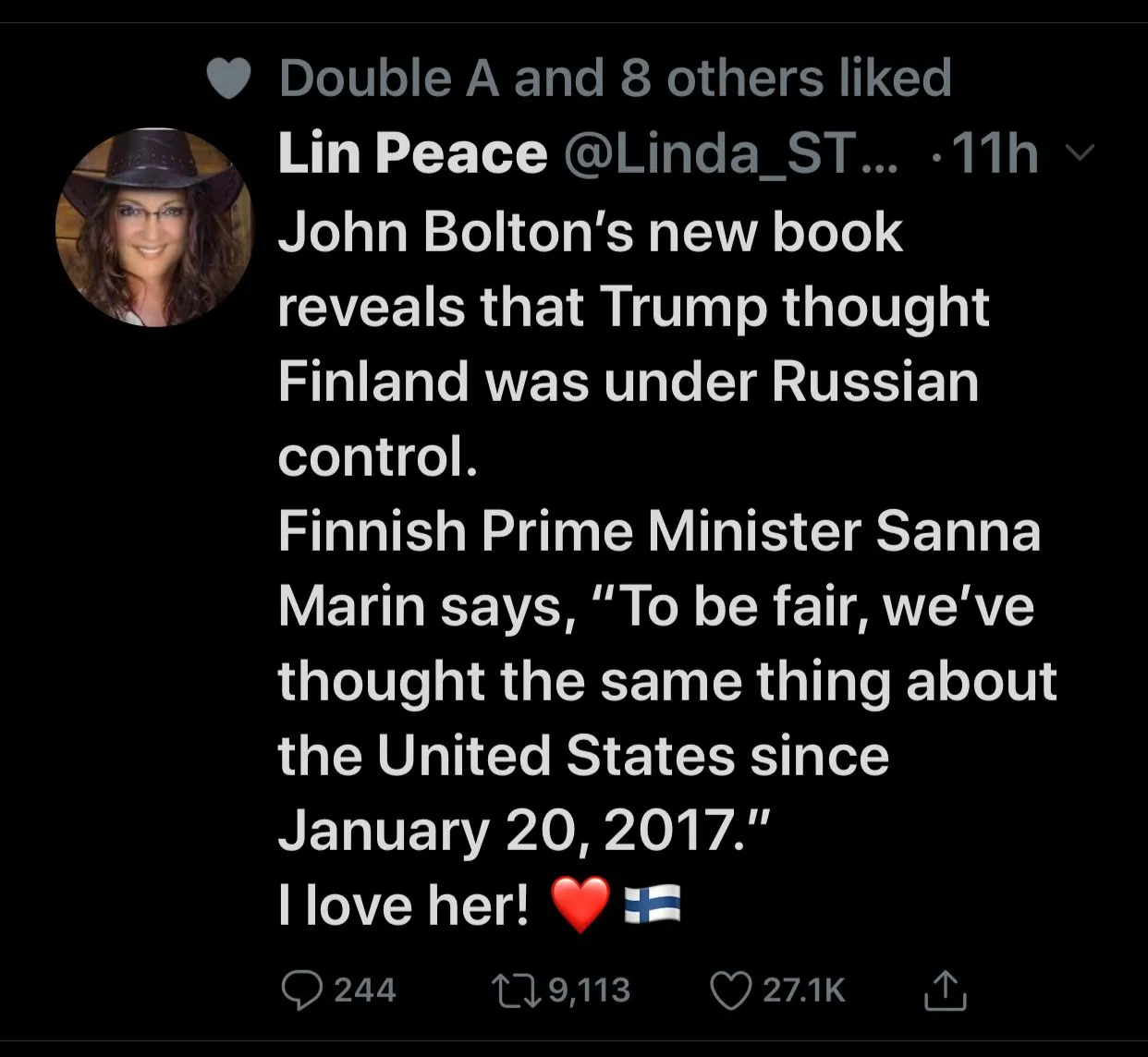
Task: Click the 'Finnish Prime Minister Sanna' line
Action: click(x=659, y=531)
